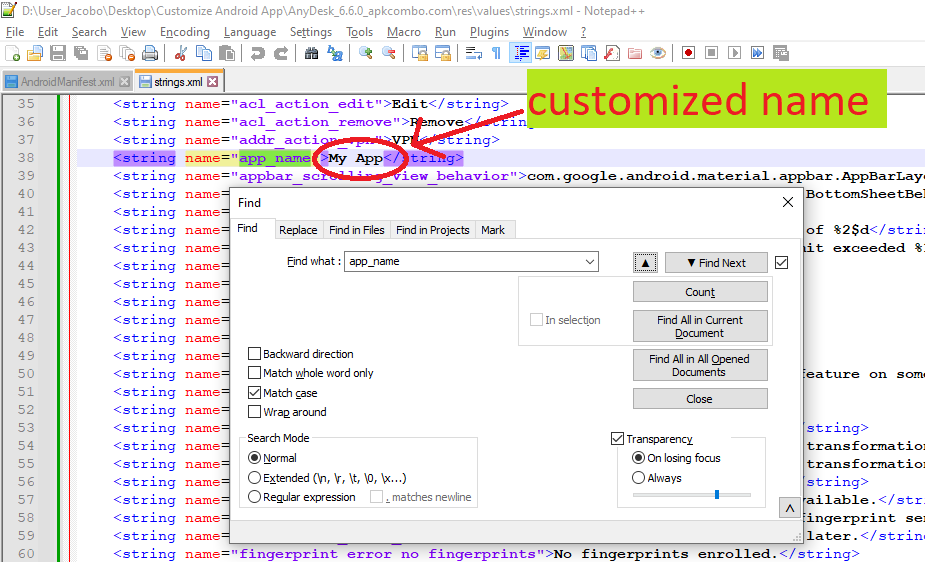Click the Redo arrow icon
The height and width of the screenshot is (562, 925).
pyautogui.click(x=281, y=53)
